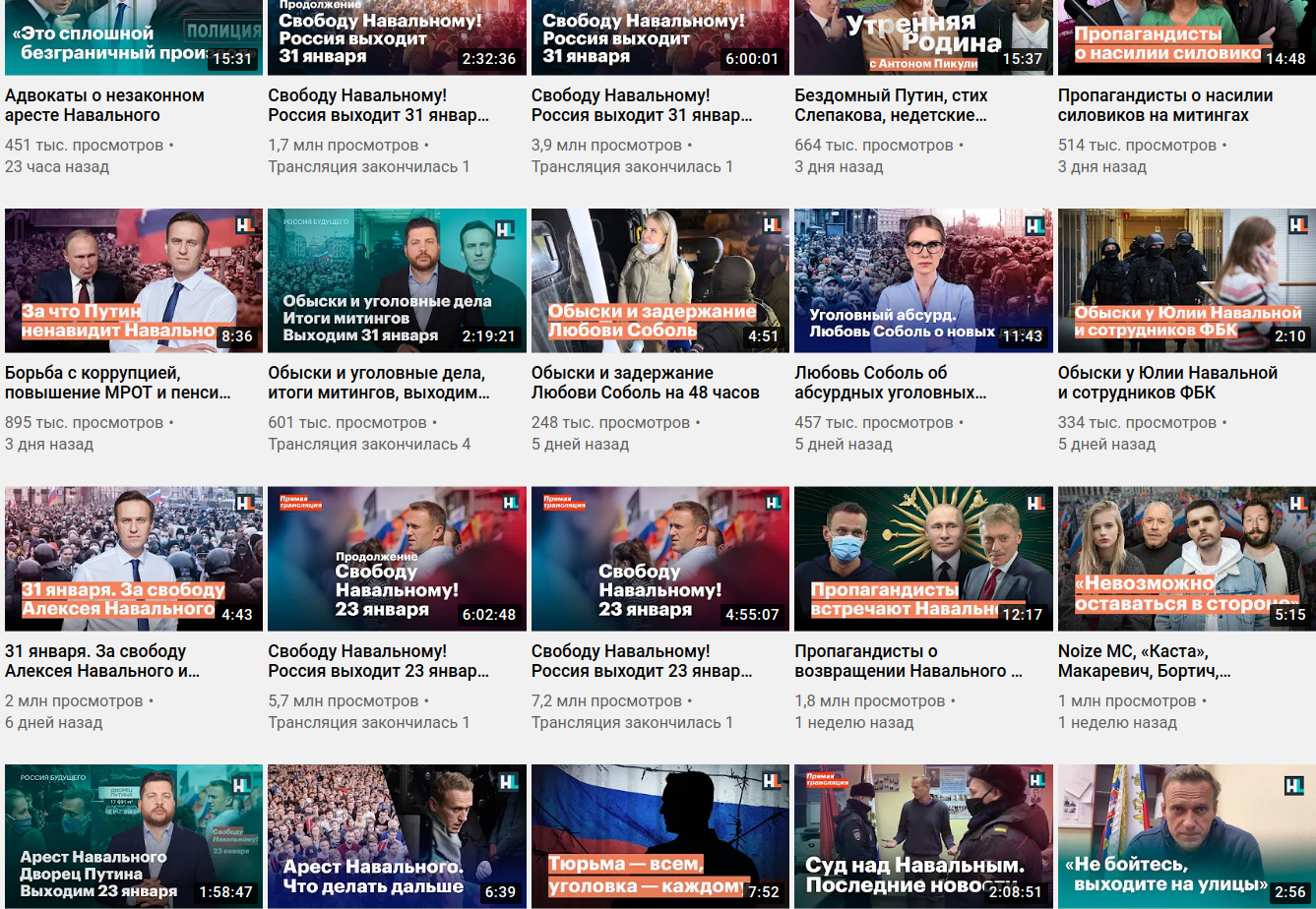Click the '601 тыс. просмотров' text

[x=347, y=423]
